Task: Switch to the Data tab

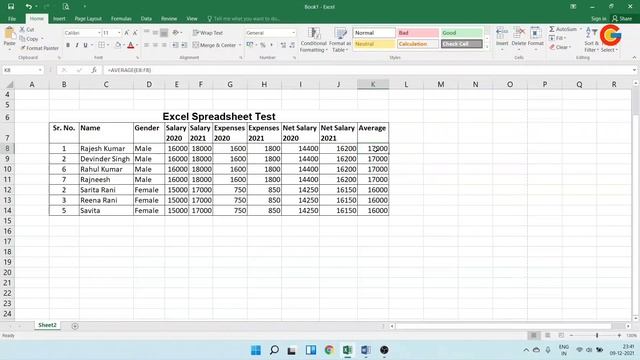Action: coord(146,19)
